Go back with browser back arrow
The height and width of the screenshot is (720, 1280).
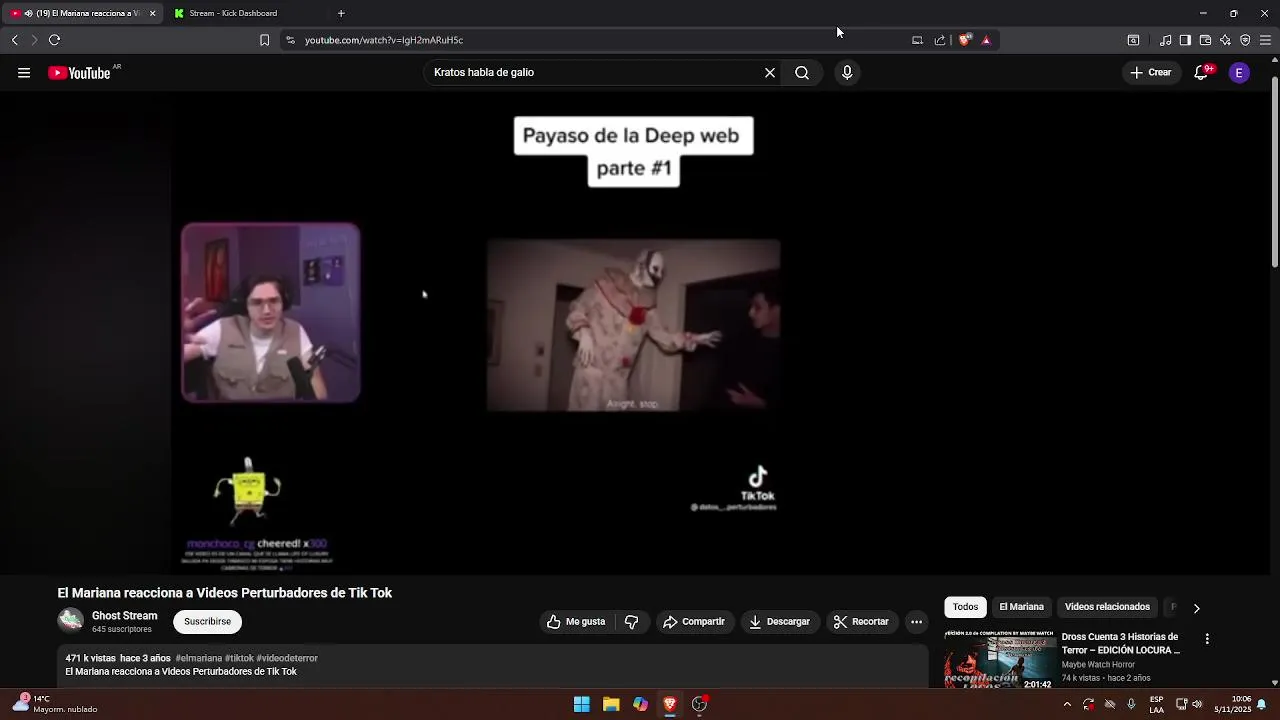point(14,40)
